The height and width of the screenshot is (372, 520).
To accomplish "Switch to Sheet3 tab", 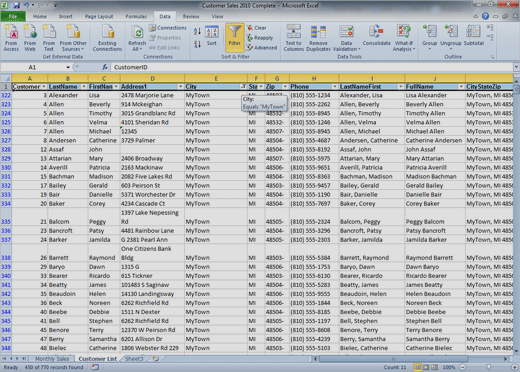I will coord(134,359).
